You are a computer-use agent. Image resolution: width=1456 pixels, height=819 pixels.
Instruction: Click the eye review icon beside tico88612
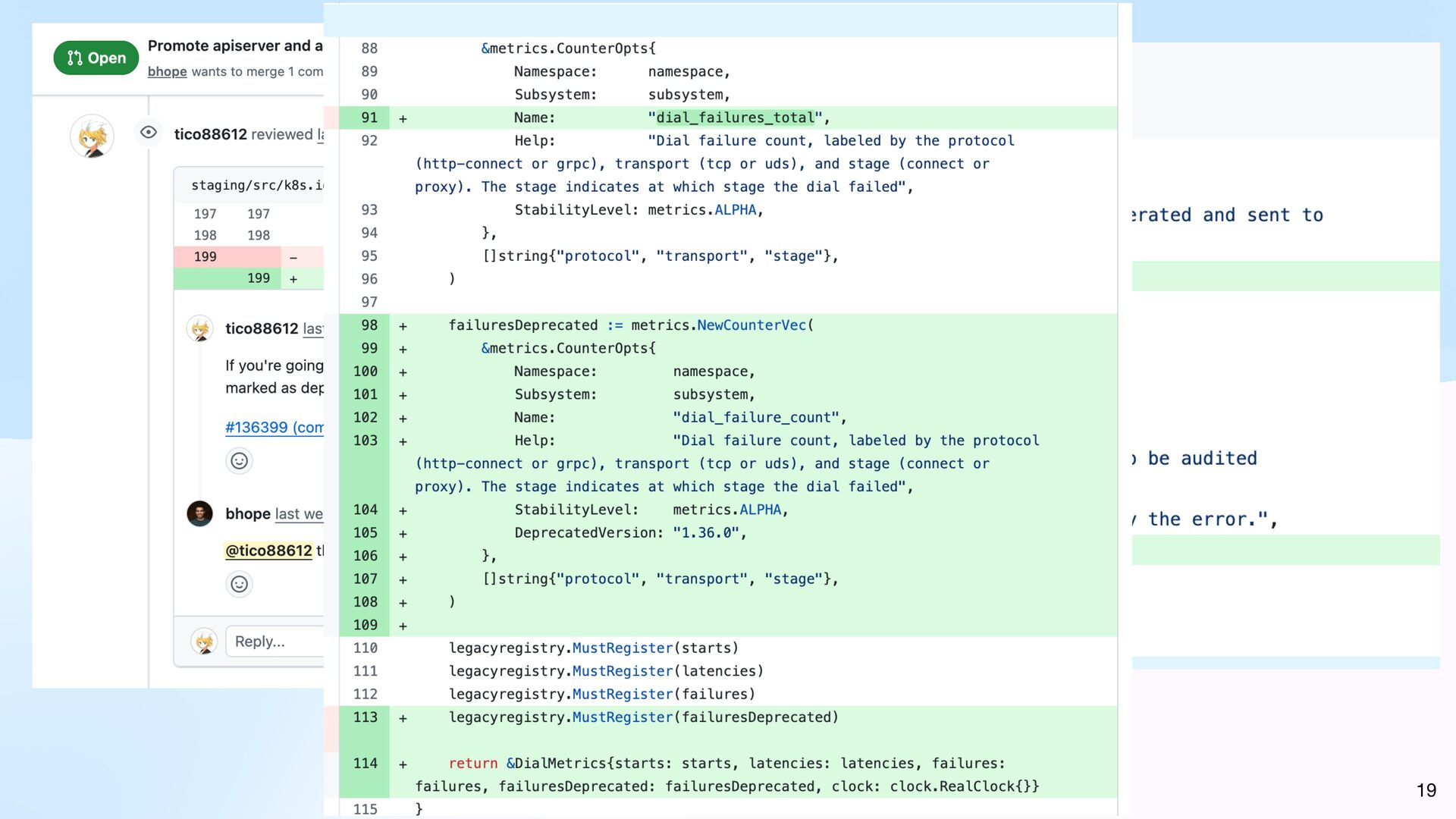point(149,133)
